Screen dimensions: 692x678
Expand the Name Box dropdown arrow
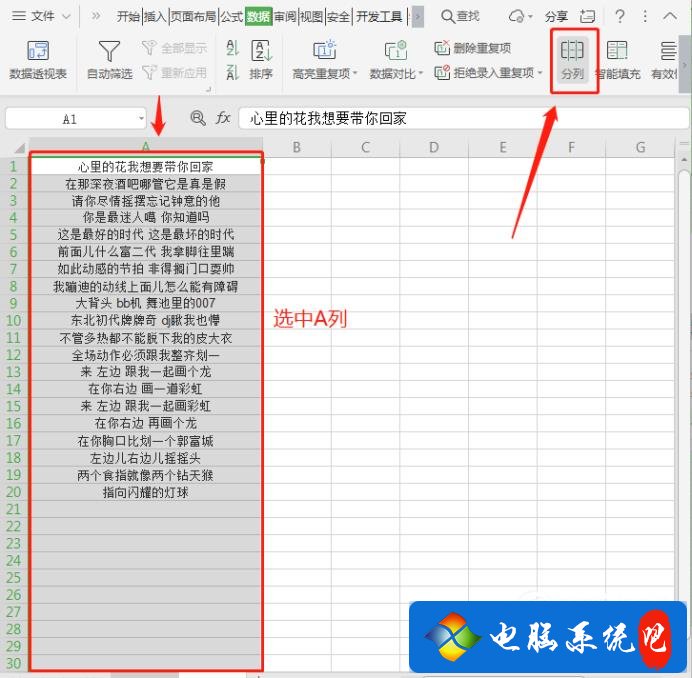pos(141,119)
